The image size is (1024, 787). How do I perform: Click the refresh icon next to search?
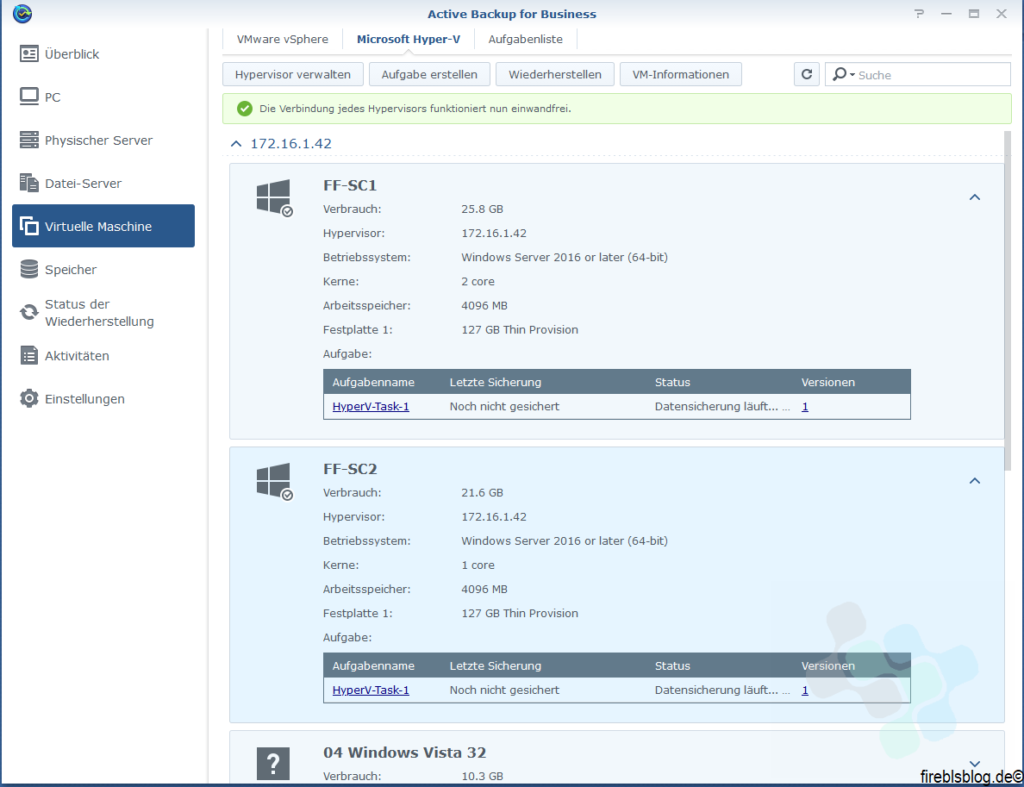pos(807,74)
